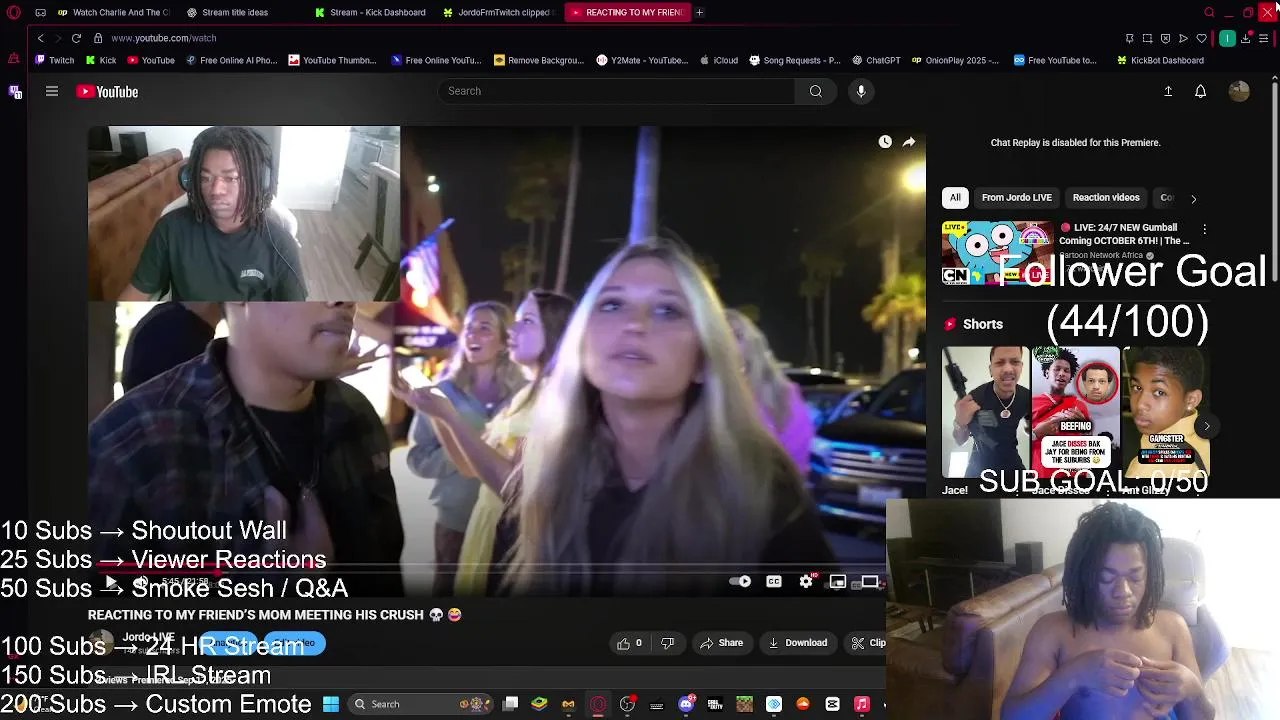
Task: Switch to the Watch Charlie And The browser tab
Action: click(113, 12)
